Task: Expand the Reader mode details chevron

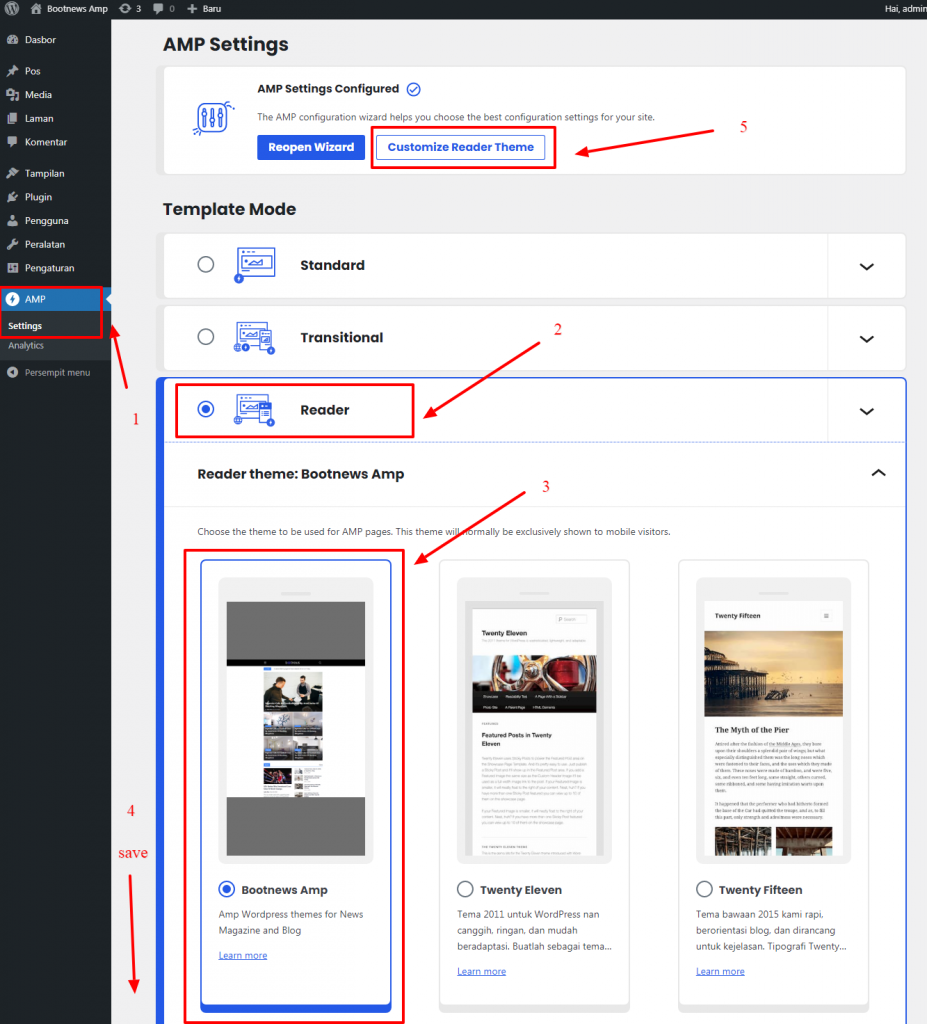Action: (x=866, y=411)
